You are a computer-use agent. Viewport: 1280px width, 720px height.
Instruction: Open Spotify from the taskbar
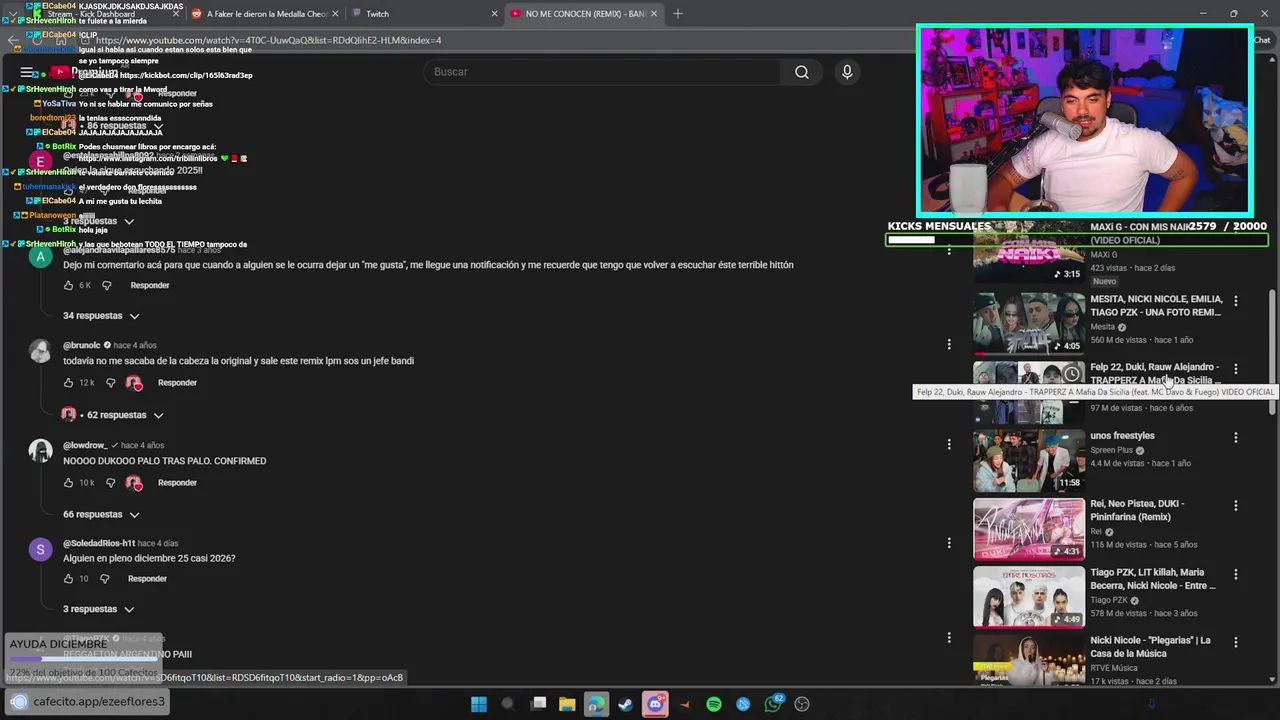[714, 704]
